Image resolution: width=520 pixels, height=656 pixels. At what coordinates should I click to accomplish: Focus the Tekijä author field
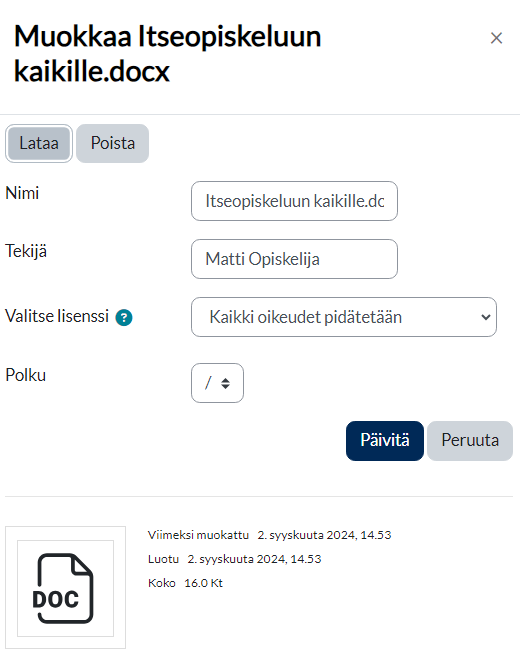click(294, 259)
